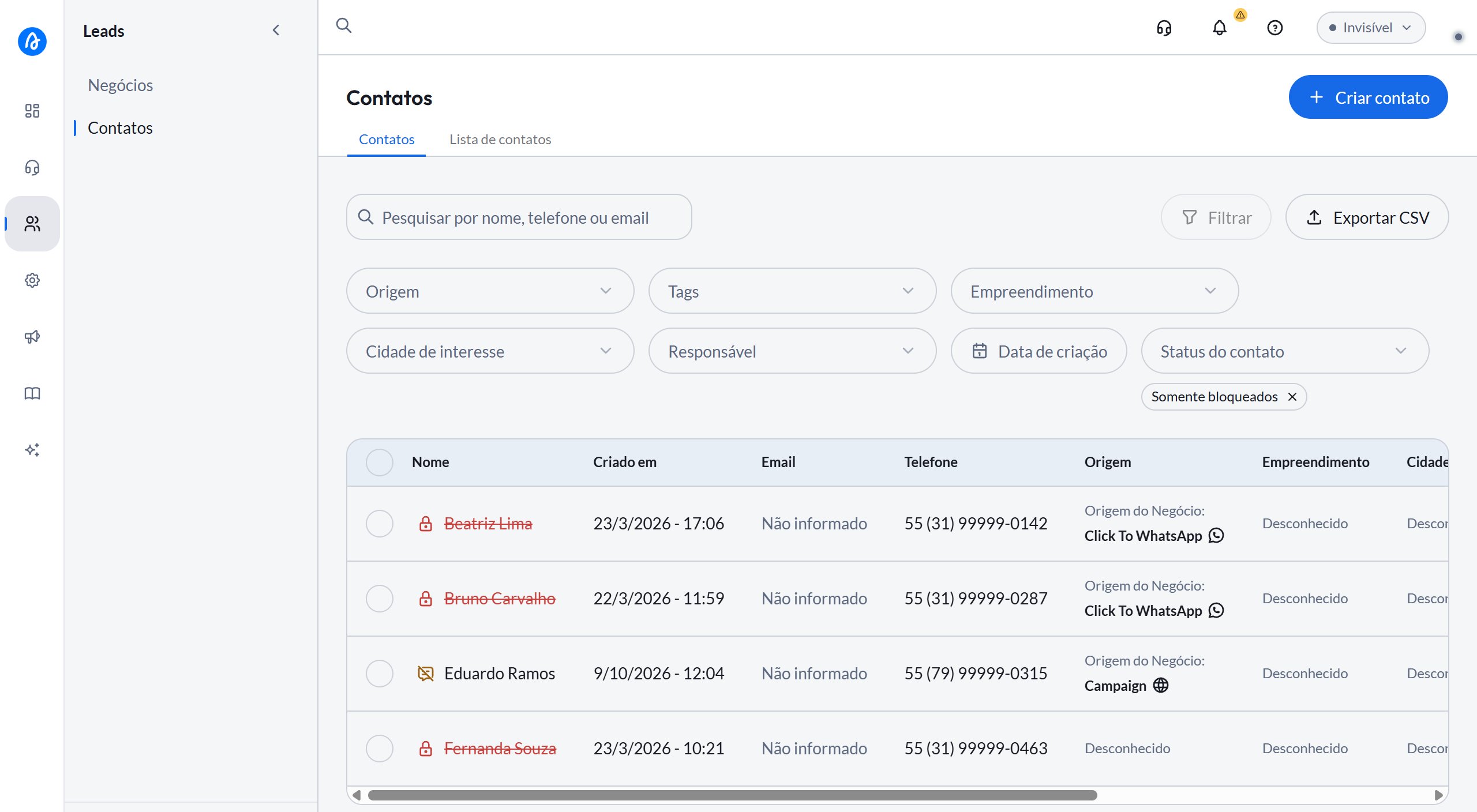Open the app logo home icon
Viewport: 1477px width, 812px height.
click(32, 42)
